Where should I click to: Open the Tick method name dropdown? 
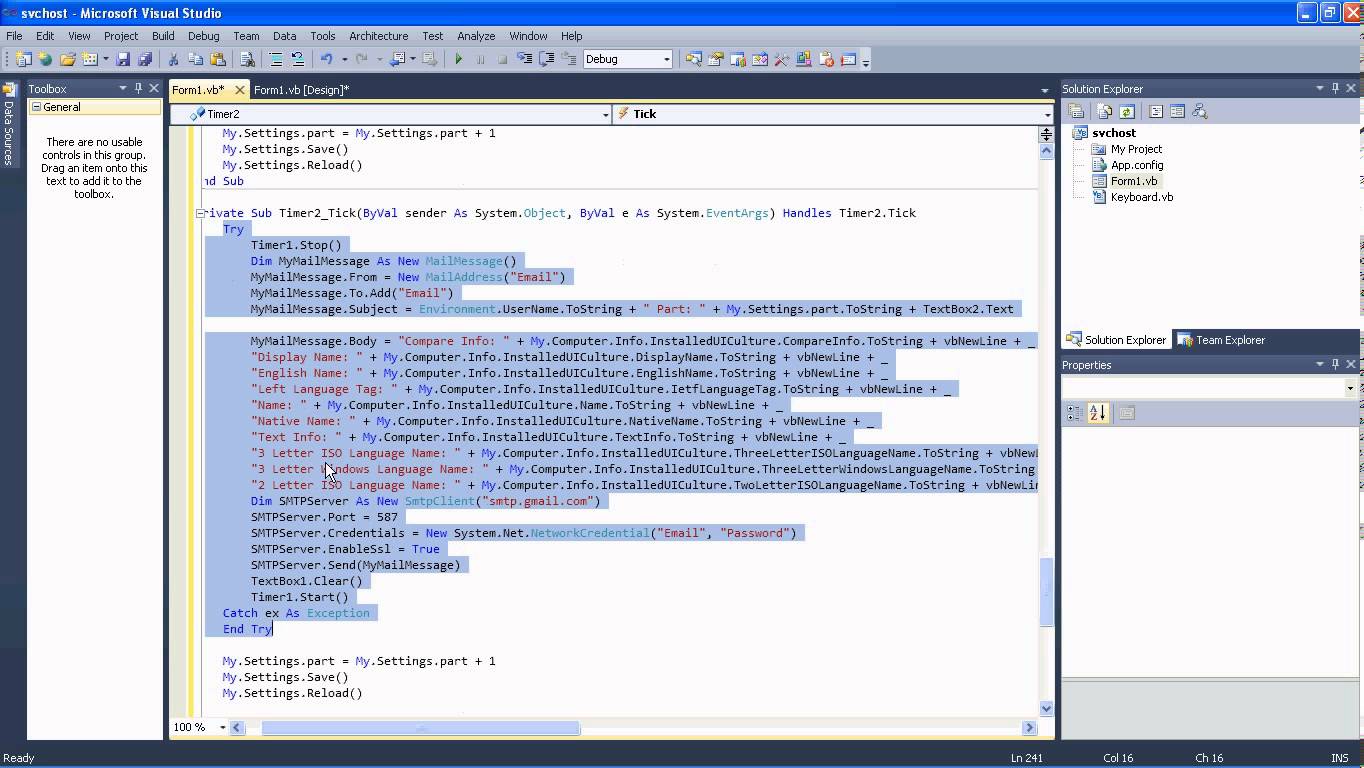(1047, 114)
